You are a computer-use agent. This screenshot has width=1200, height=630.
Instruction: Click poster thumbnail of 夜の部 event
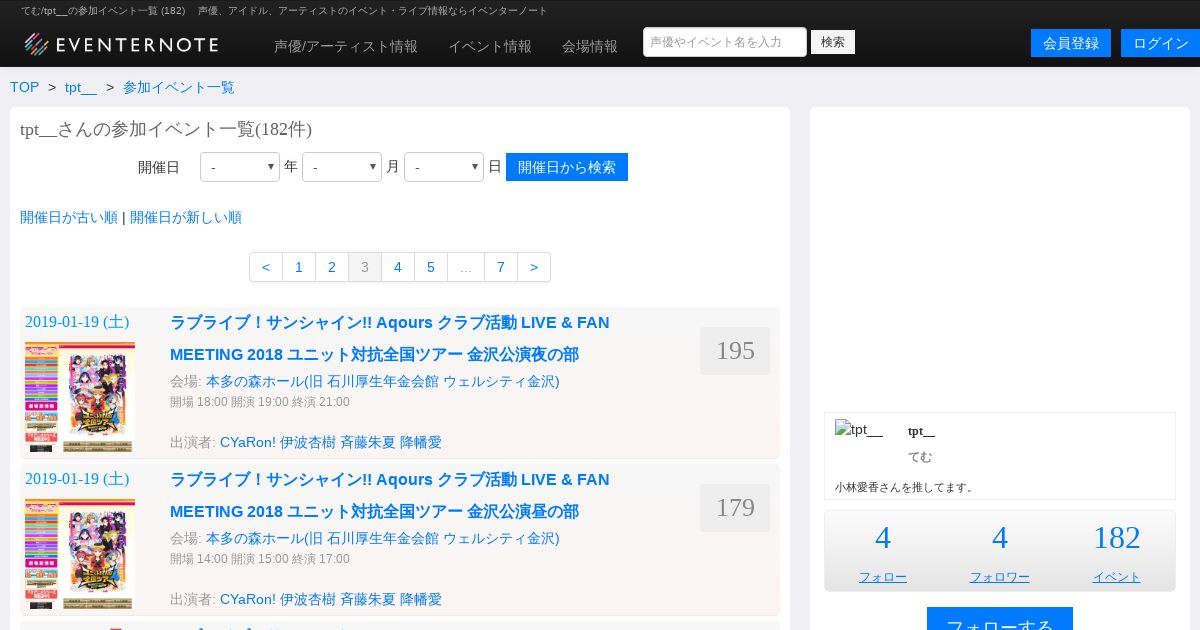click(80, 397)
